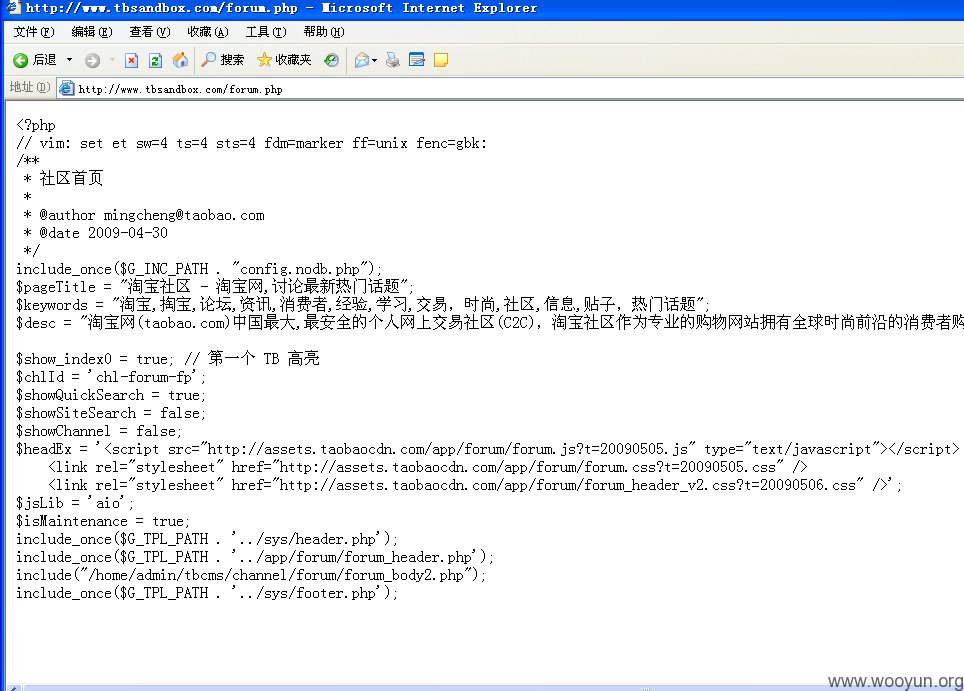Screen dimensions: 964x691
Task: Click the $showQuickSearch = true line
Action: [111, 395]
